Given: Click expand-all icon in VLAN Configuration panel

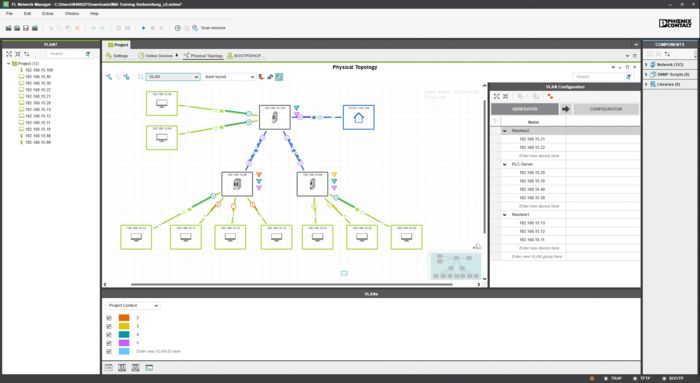Looking at the screenshot, I should (496, 96).
